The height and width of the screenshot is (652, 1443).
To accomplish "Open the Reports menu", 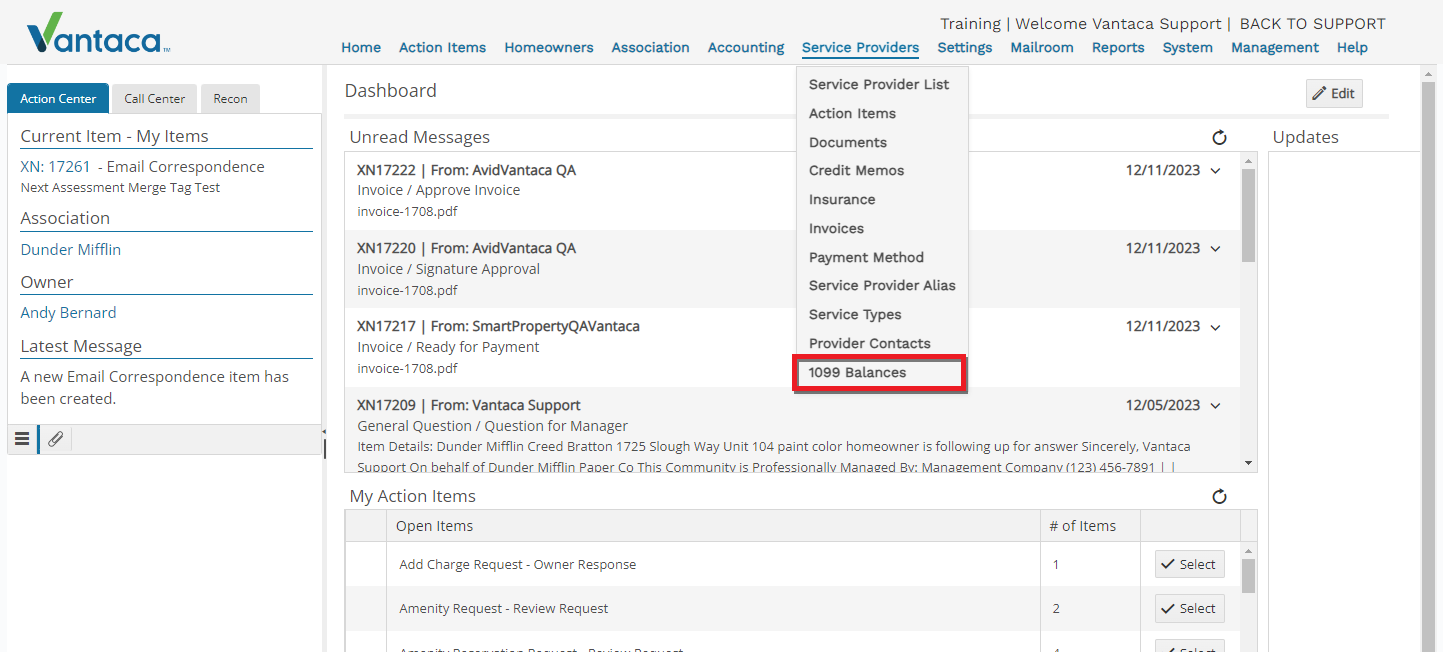I will coord(1118,47).
